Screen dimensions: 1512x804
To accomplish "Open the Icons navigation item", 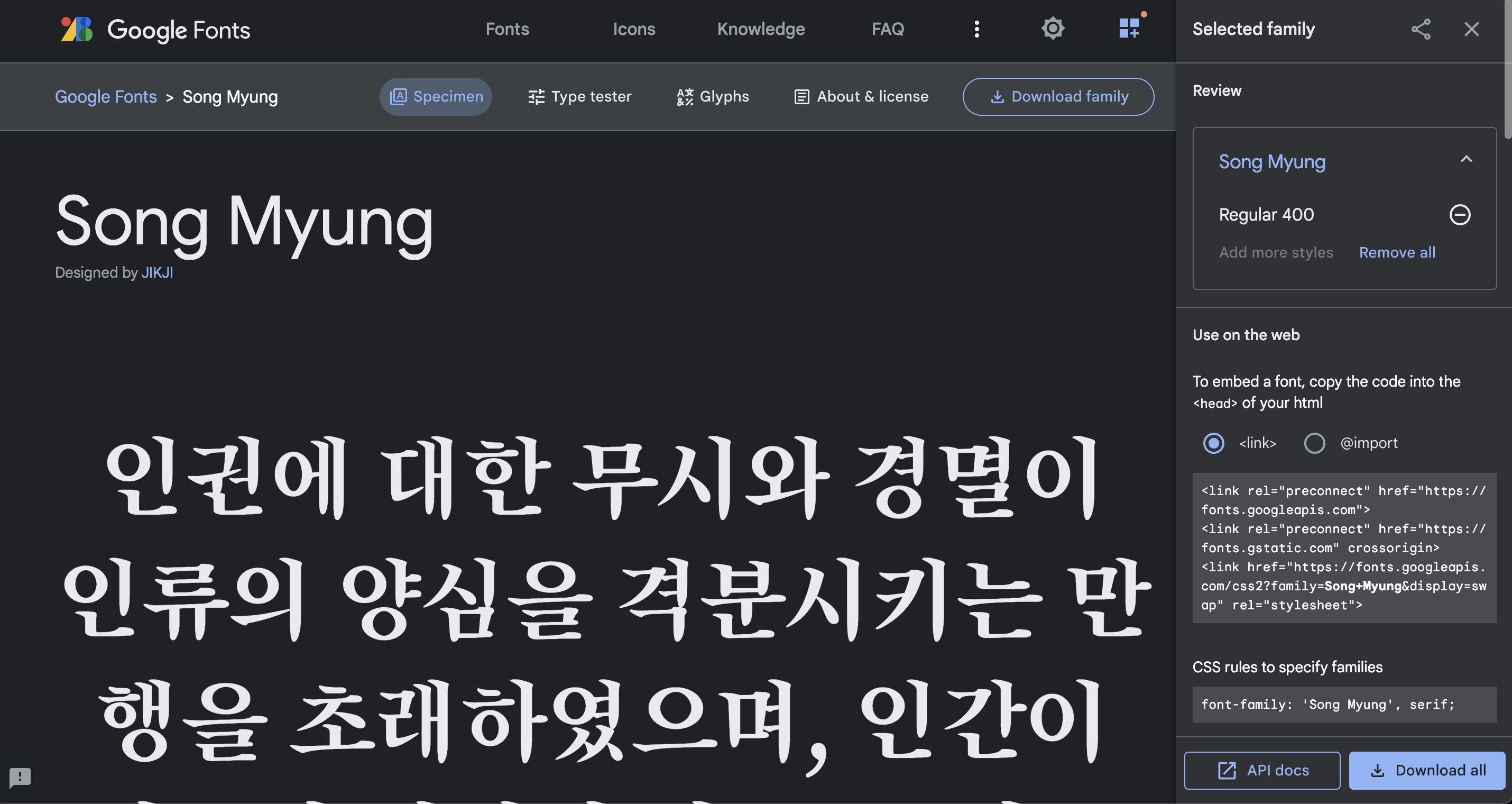I will (x=634, y=30).
